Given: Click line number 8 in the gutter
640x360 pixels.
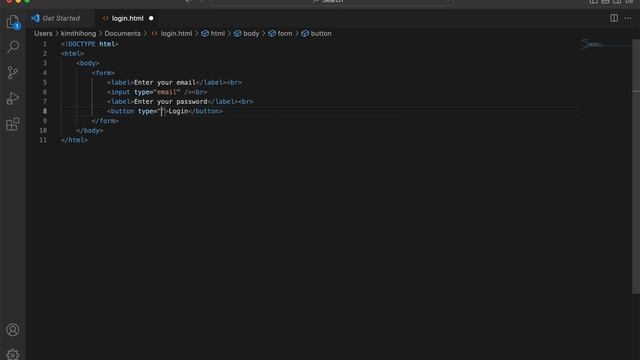Looking at the screenshot, I should (45, 111).
